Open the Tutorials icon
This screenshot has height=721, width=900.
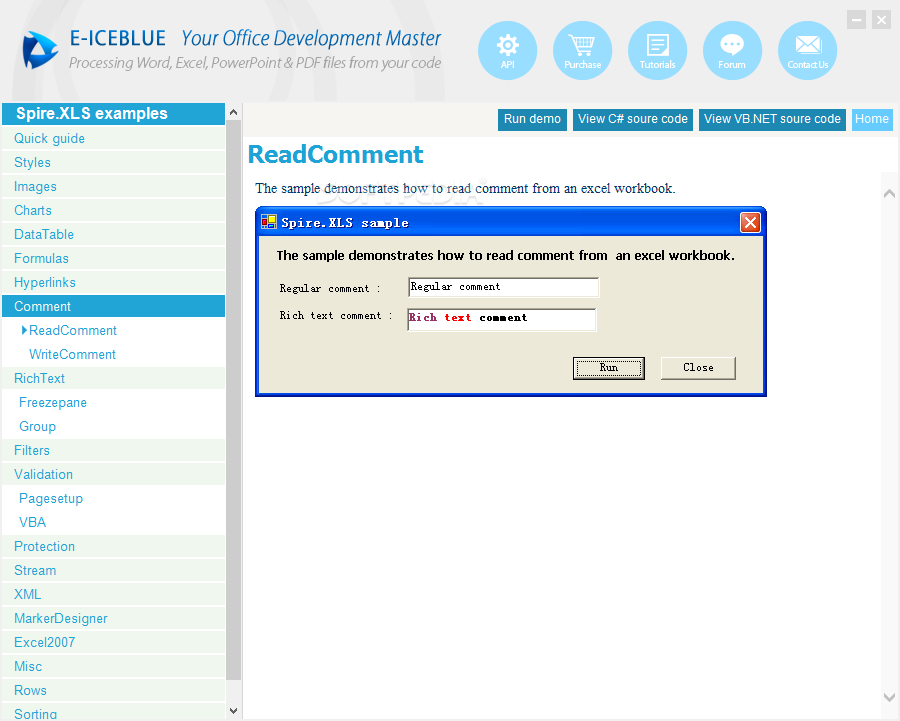[657, 51]
